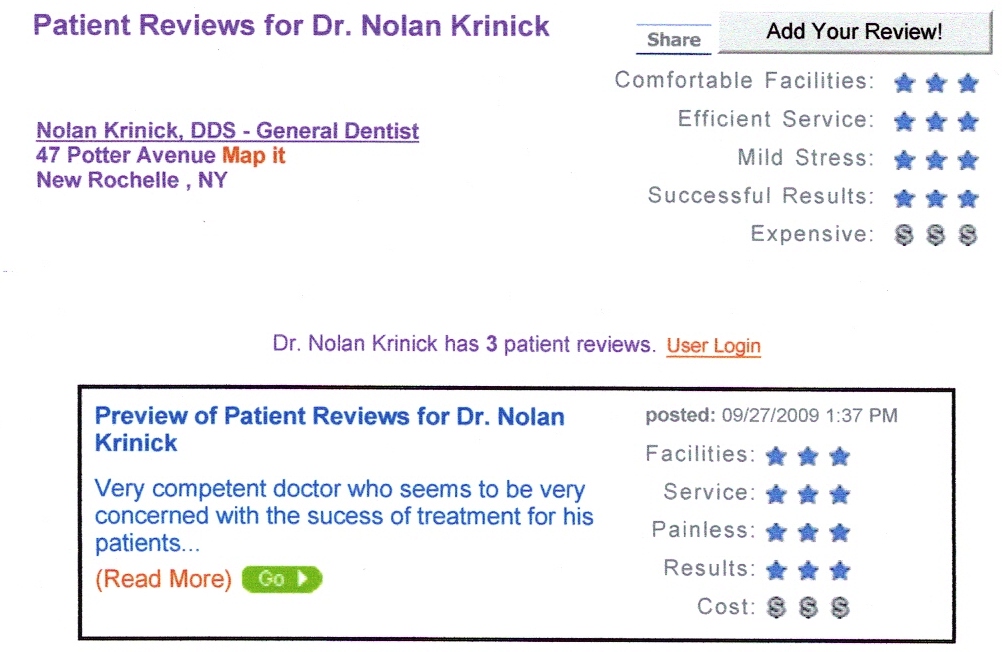Click middle dollar icon beside Cost
Viewport: 1002px width, 652px height.
coord(808,607)
